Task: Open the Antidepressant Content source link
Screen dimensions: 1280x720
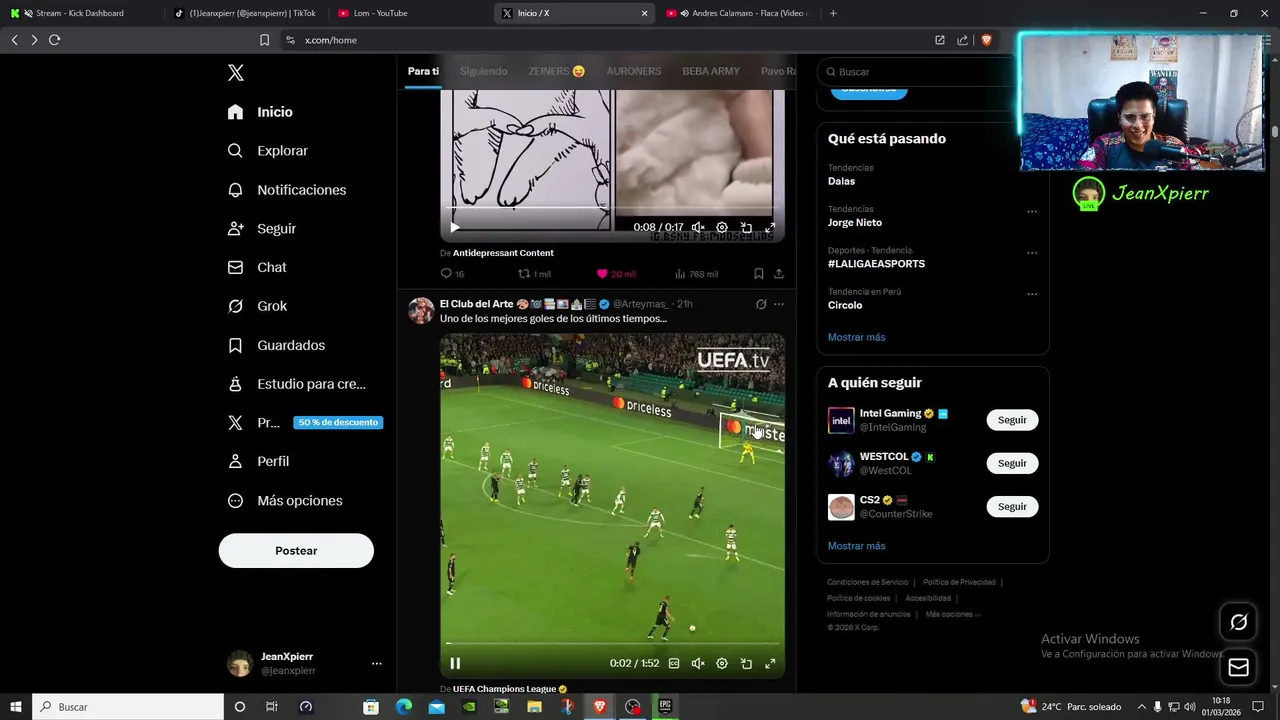Action: (x=503, y=253)
